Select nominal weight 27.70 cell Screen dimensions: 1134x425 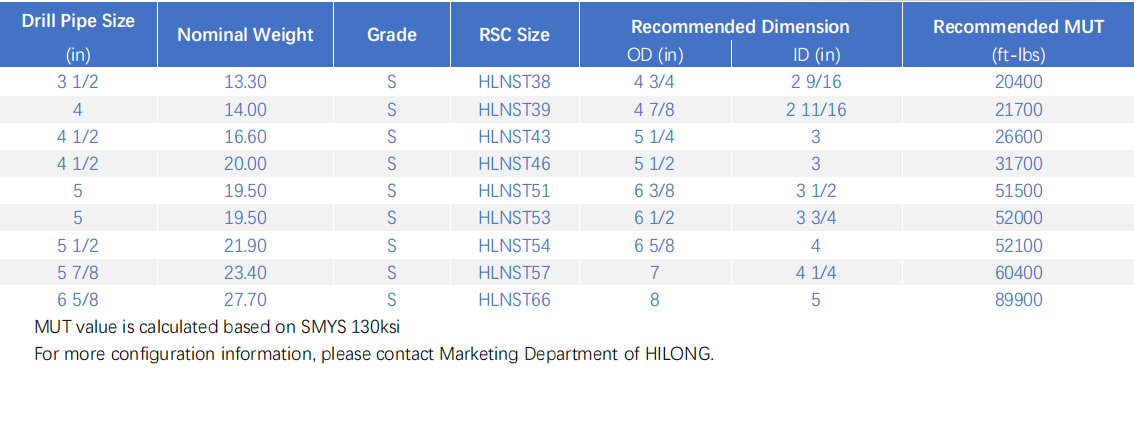(245, 299)
